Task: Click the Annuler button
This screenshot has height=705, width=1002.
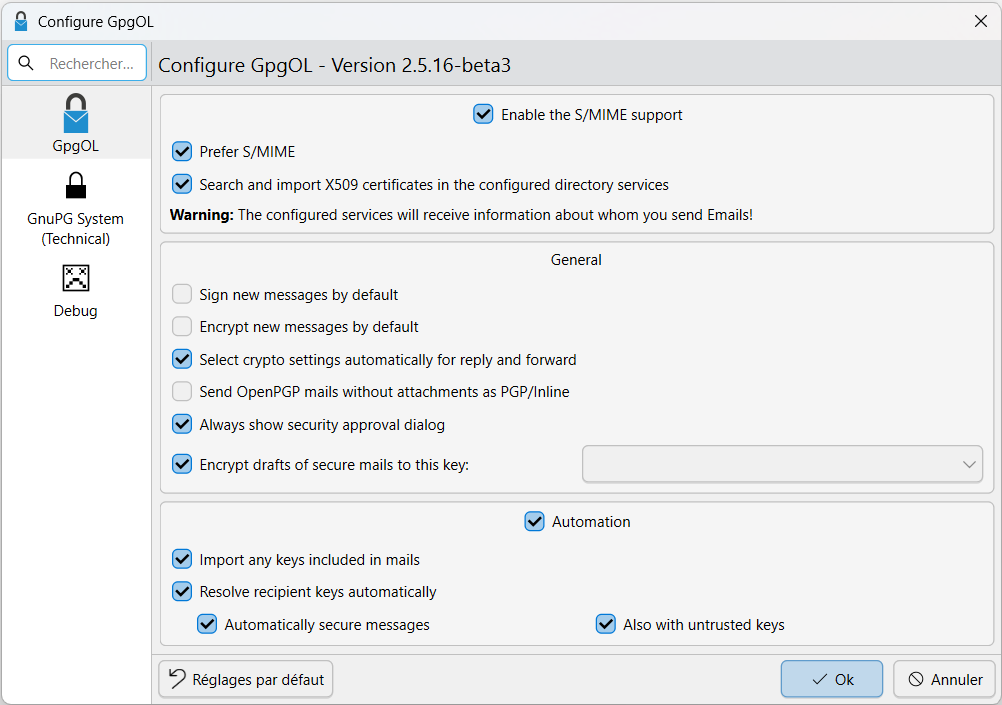Action: click(944, 679)
